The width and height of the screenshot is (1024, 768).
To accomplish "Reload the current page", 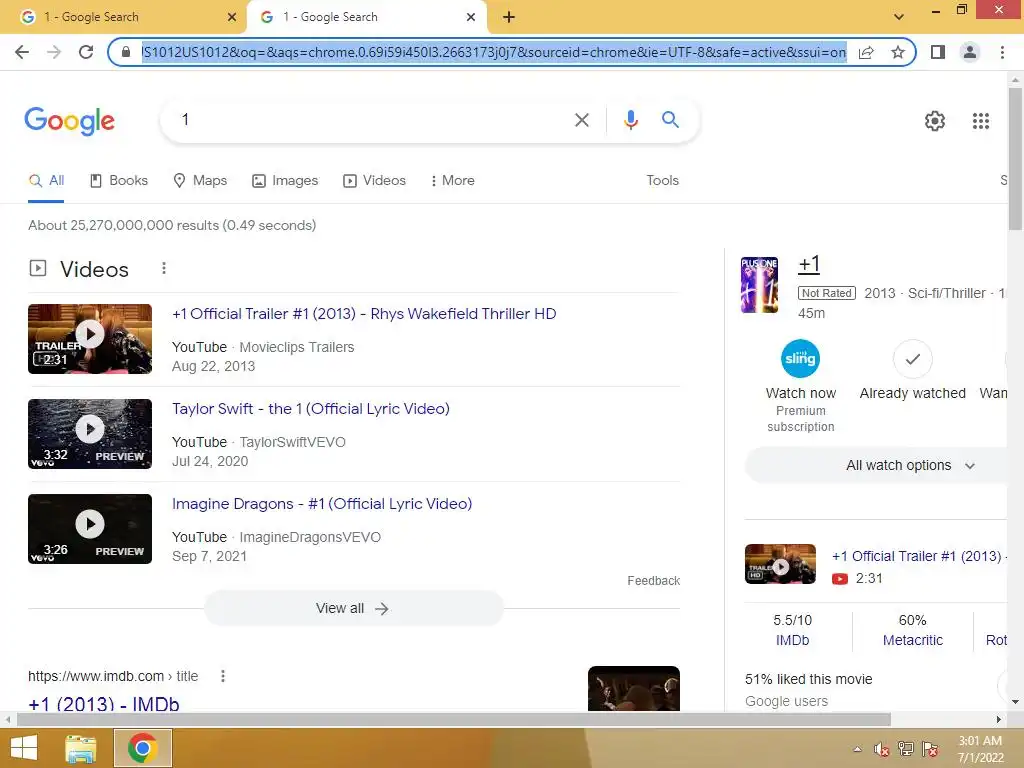I will click(86, 52).
